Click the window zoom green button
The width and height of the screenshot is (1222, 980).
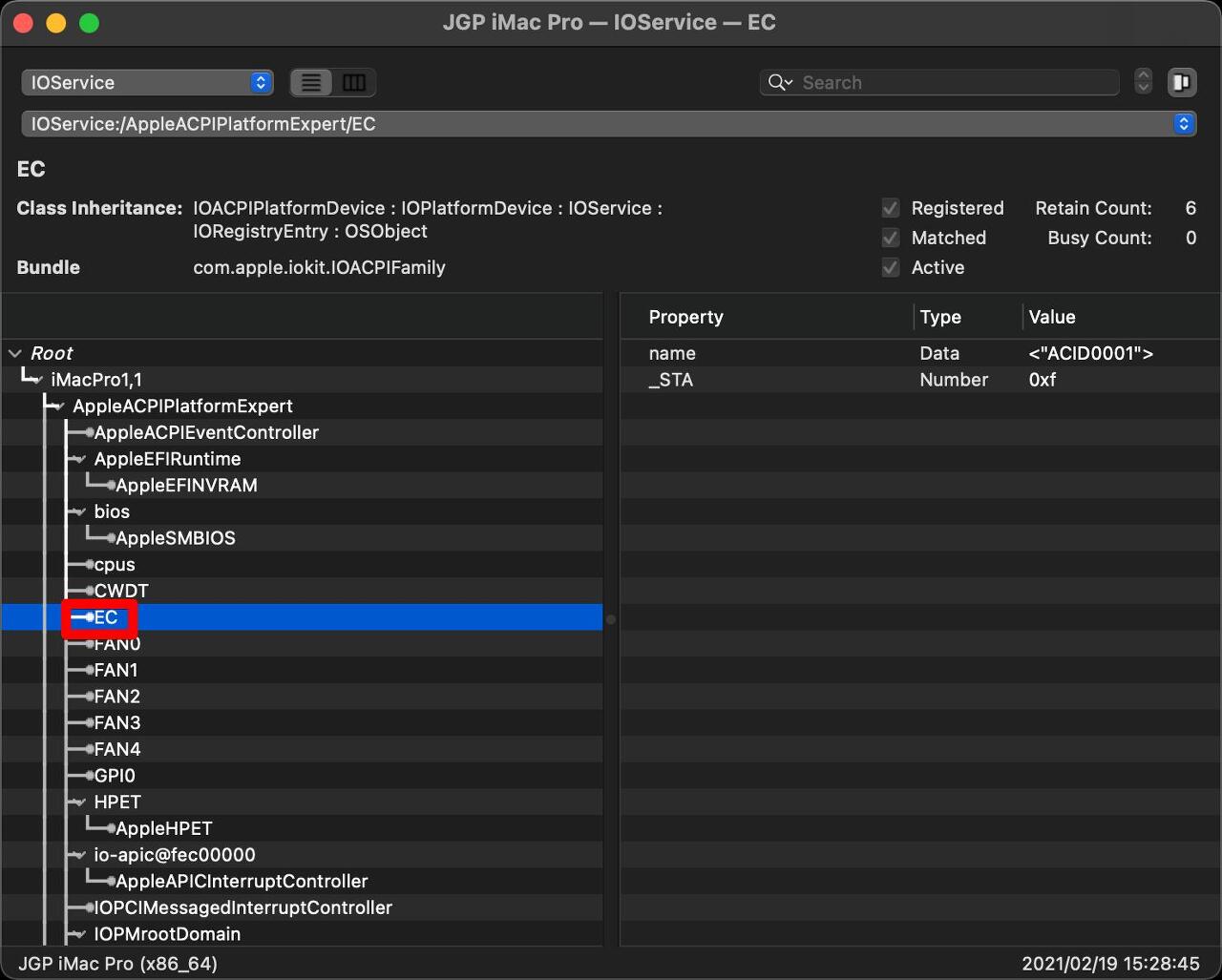pyautogui.click(x=89, y=23)
